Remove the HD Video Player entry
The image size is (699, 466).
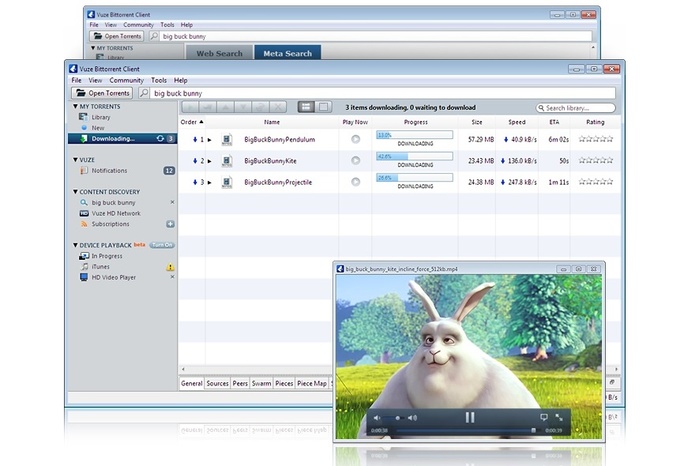point(172,277)
